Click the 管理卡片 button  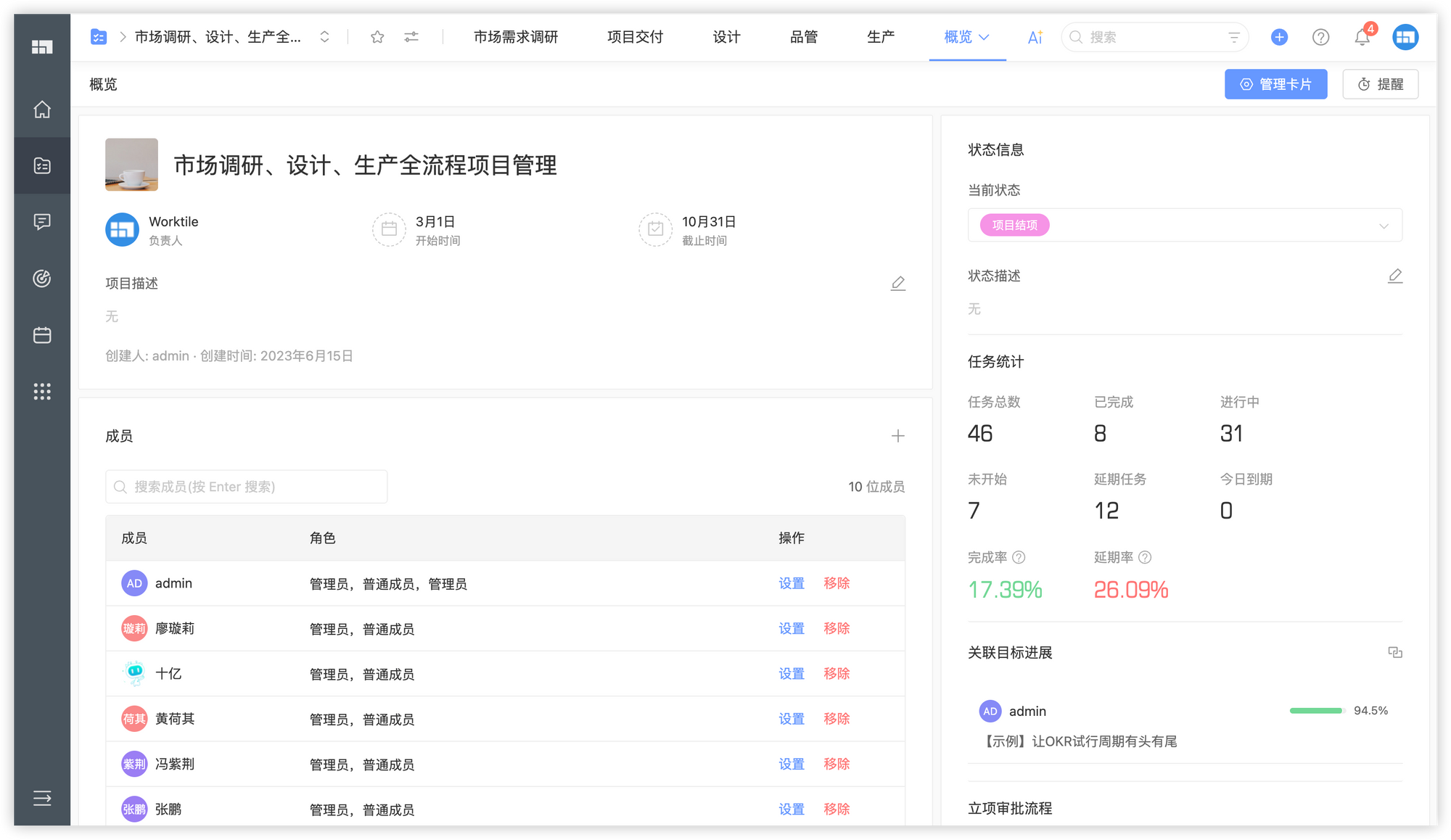pyautogui.click(x=1275, y=84)
